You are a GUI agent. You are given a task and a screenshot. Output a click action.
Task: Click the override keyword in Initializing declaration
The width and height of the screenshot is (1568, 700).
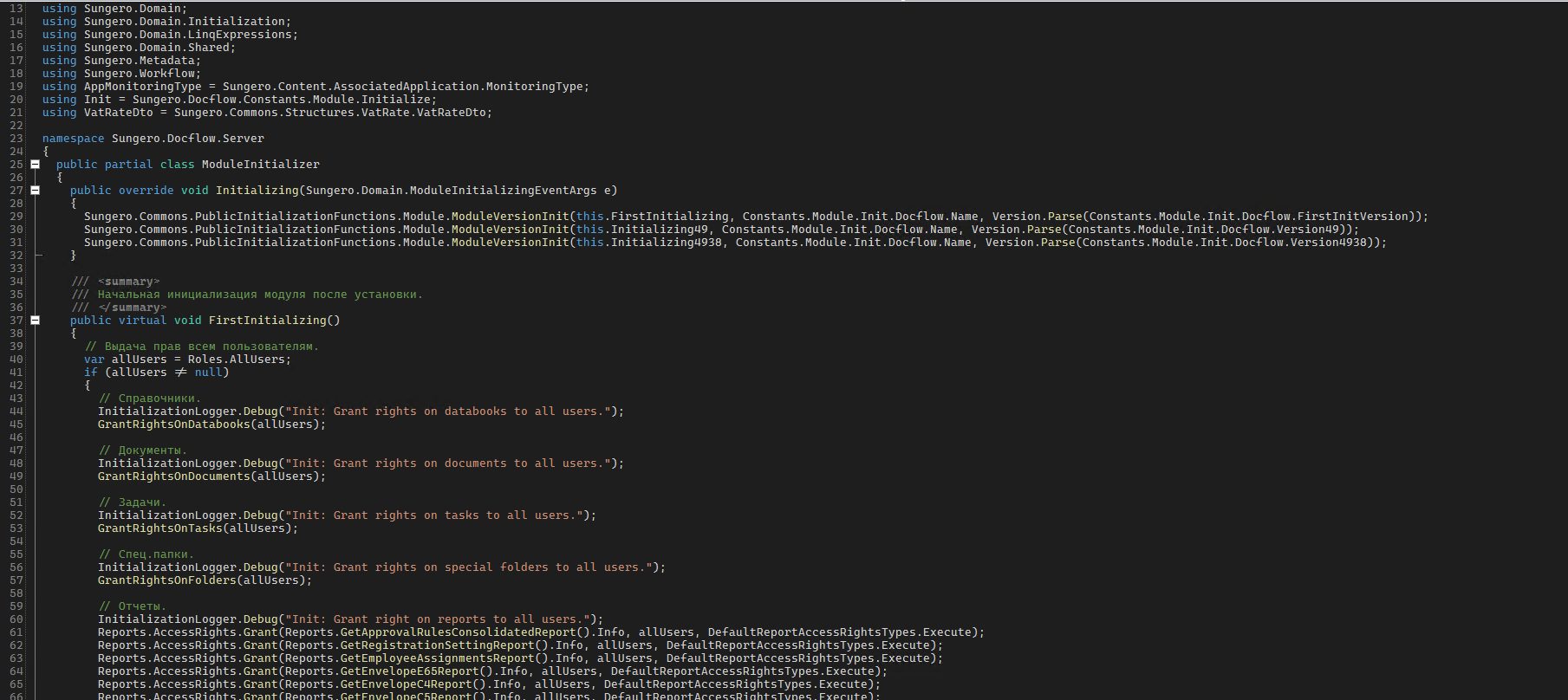click(146, 191)
